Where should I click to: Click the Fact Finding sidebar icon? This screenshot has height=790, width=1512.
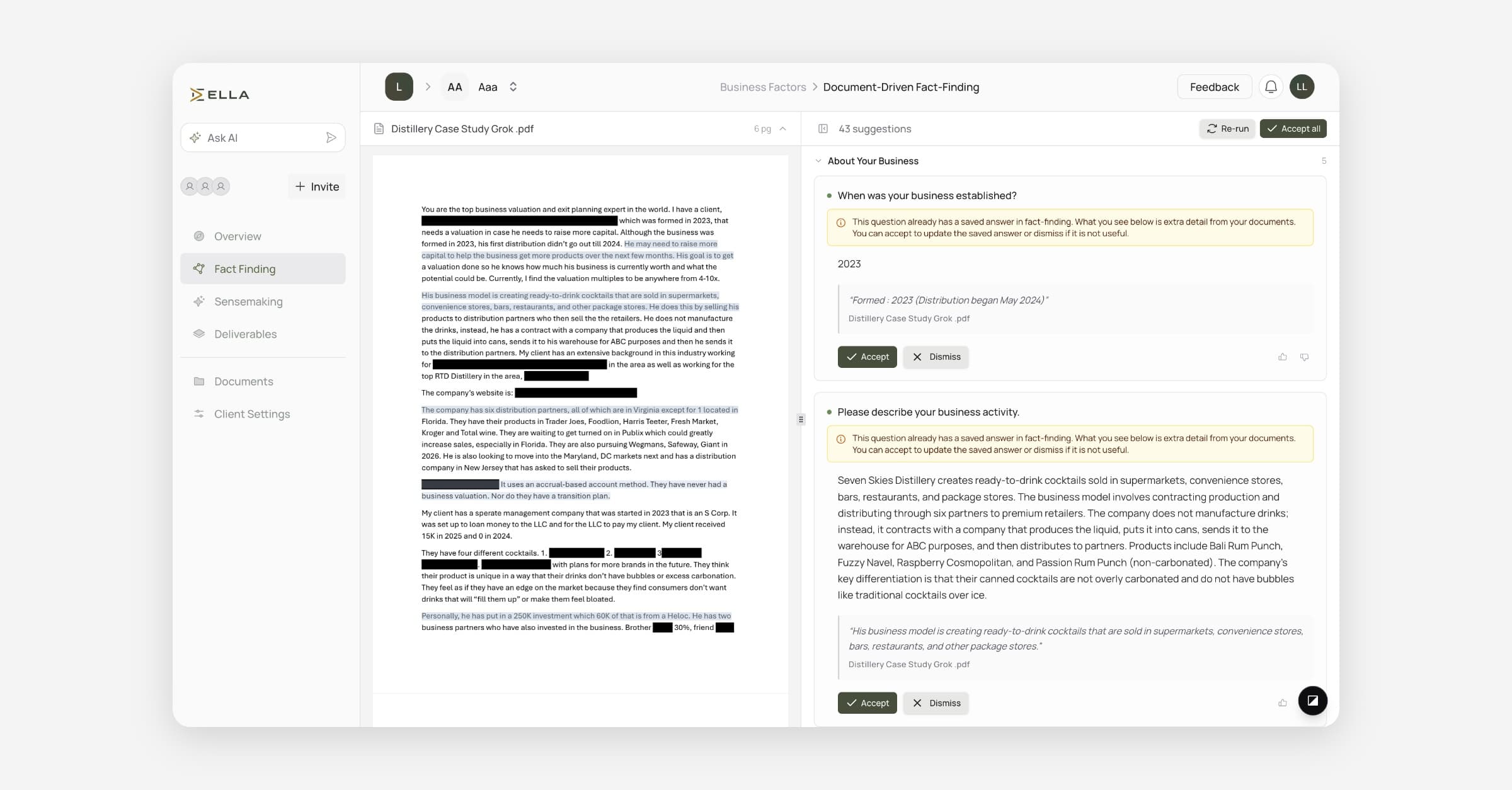coord(199,269)
